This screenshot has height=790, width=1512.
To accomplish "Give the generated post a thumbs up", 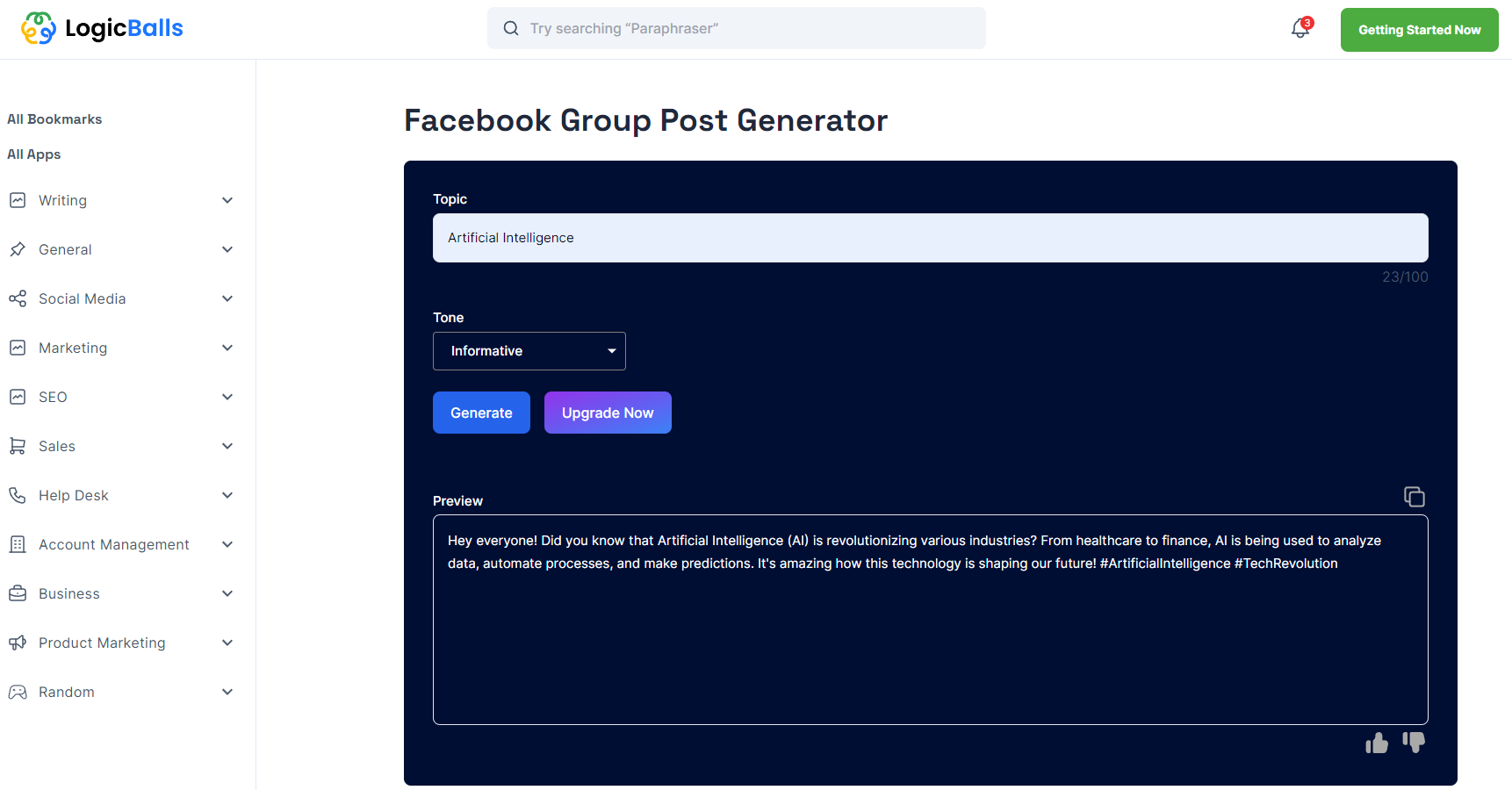I will click(x=1377, y=743).
